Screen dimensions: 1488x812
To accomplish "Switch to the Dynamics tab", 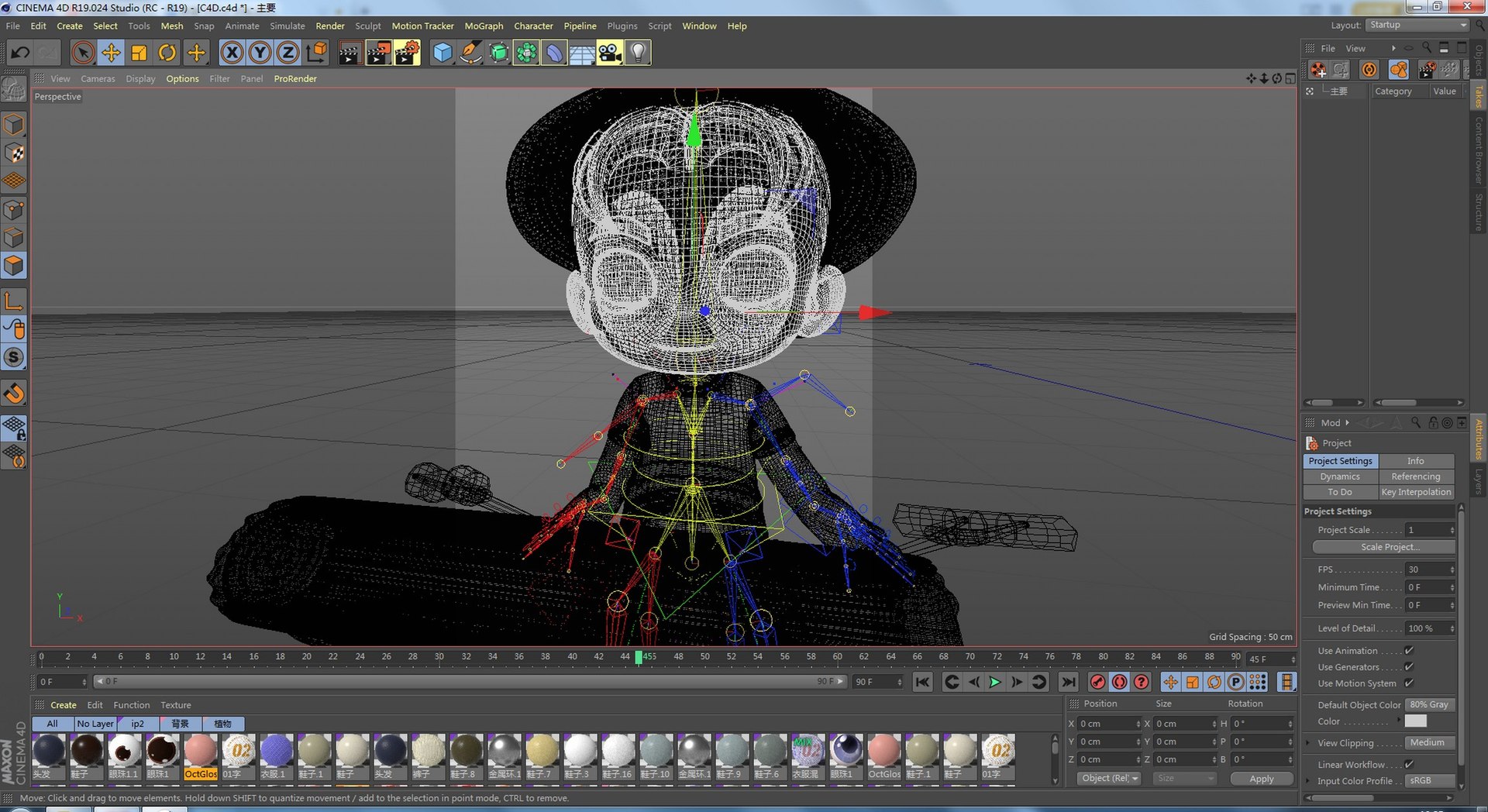I will click(1340, 477).
